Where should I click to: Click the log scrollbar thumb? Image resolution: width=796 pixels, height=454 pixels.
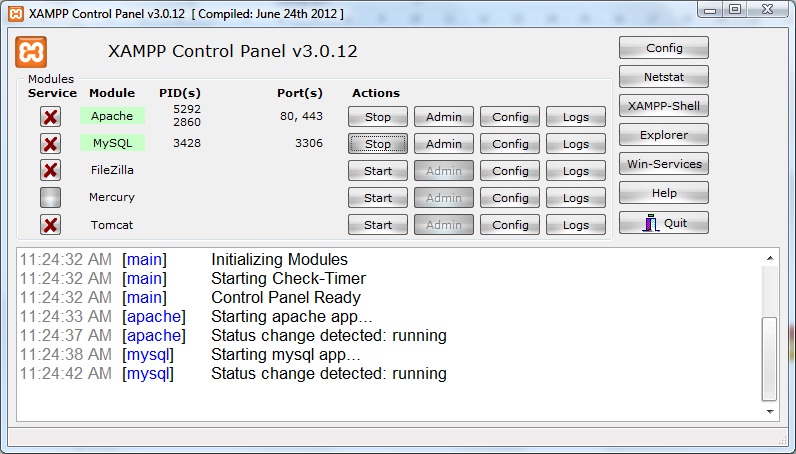click(x=770, y=359)
